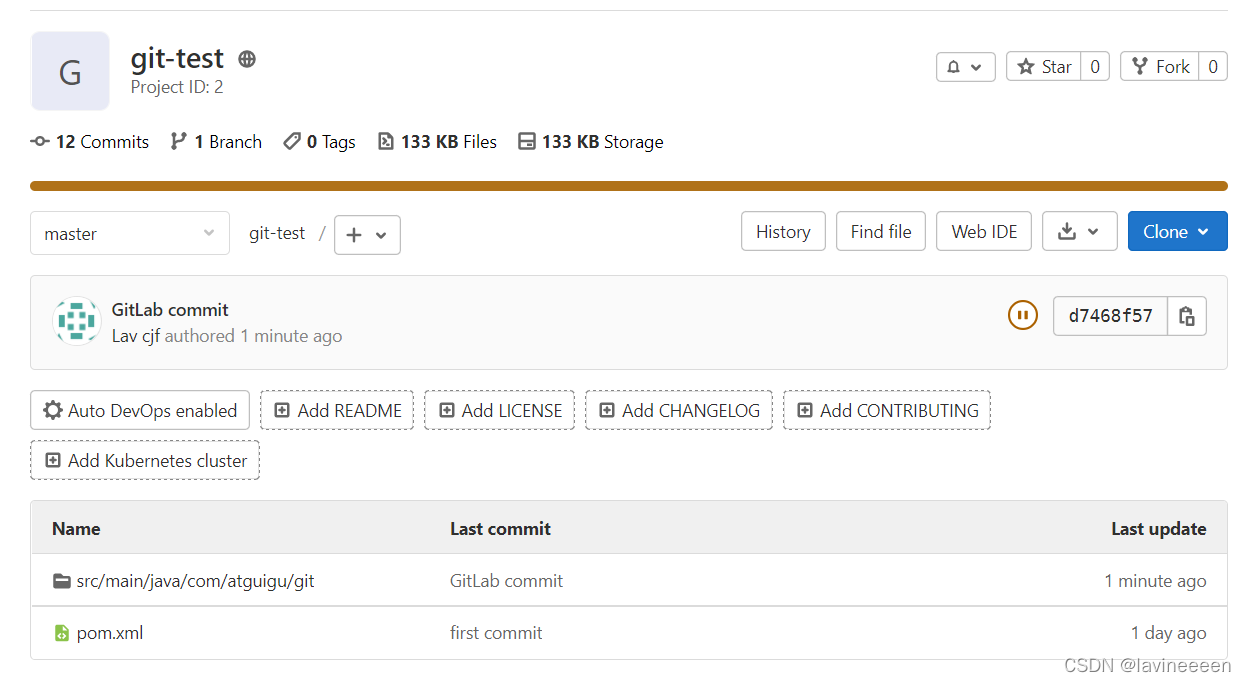Fork the git-test project
Image resolution: width=1246 pixels, height=682 pixels.
[x=1160, y=67]
